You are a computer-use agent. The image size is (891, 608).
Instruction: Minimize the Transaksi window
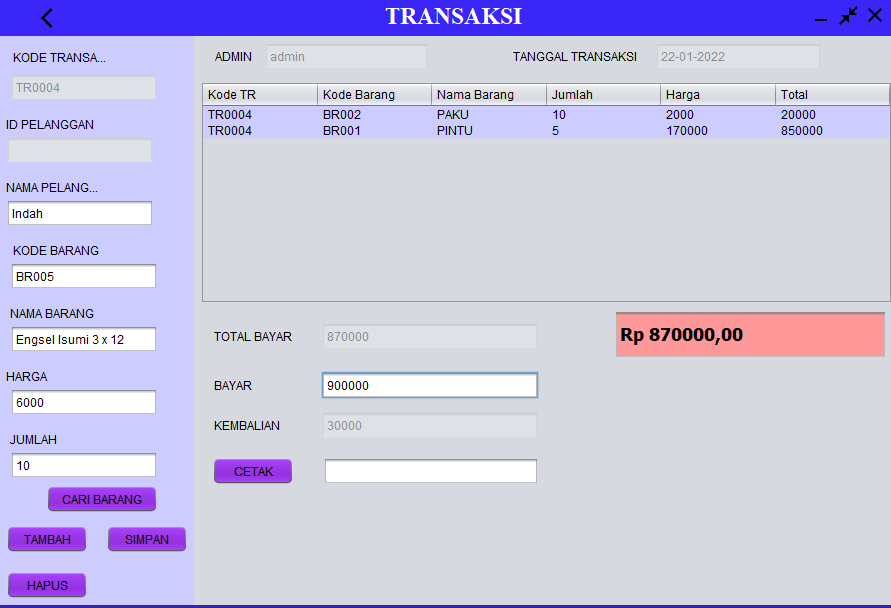tap(820, 19)
